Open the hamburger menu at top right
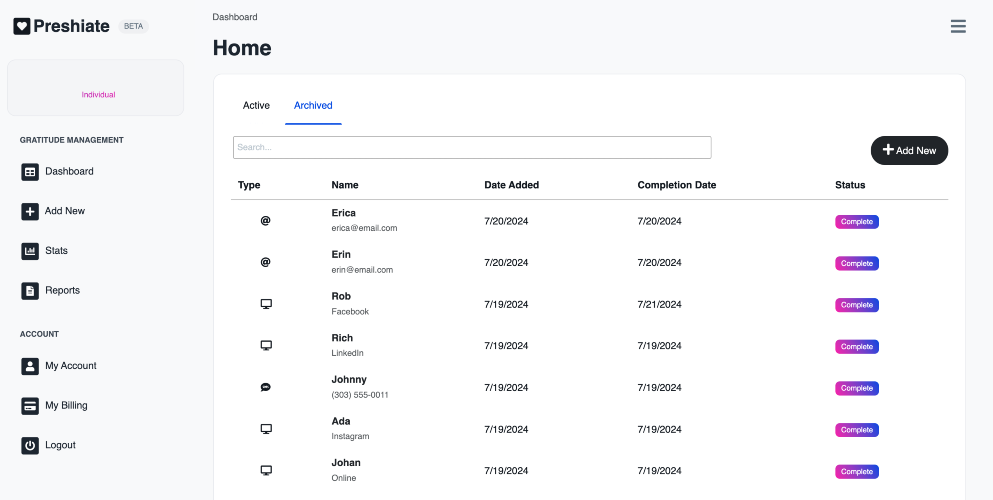Screen dimensions: 993x500 (958, 26)
